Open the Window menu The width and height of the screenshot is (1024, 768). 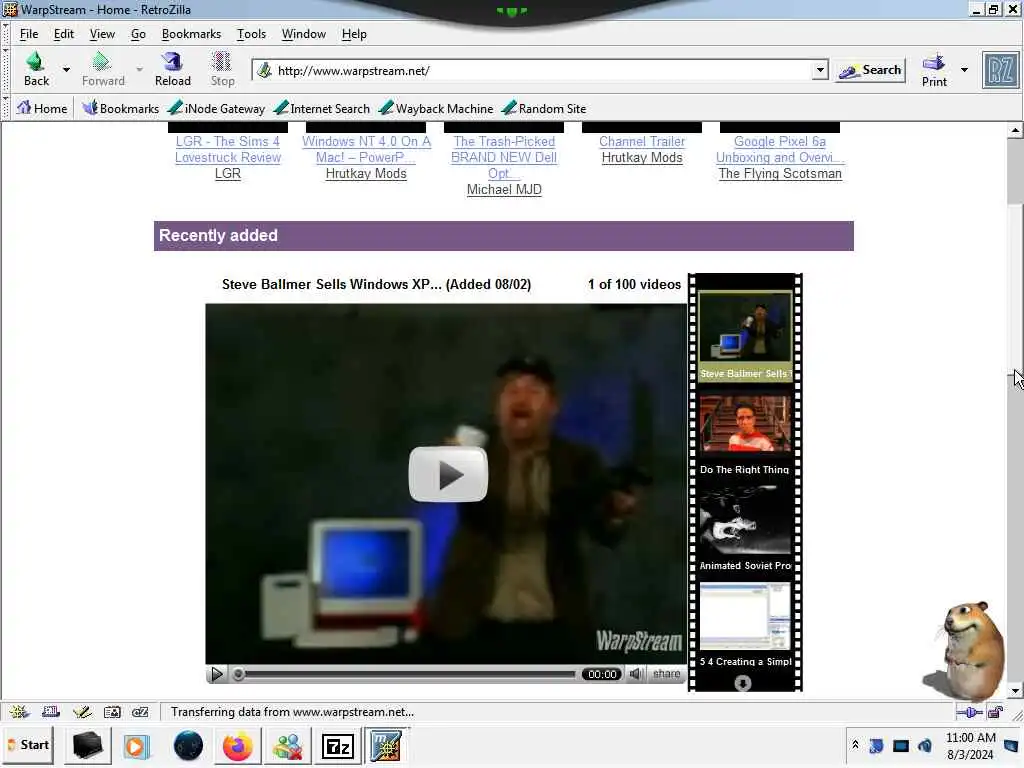coord(303,34)
